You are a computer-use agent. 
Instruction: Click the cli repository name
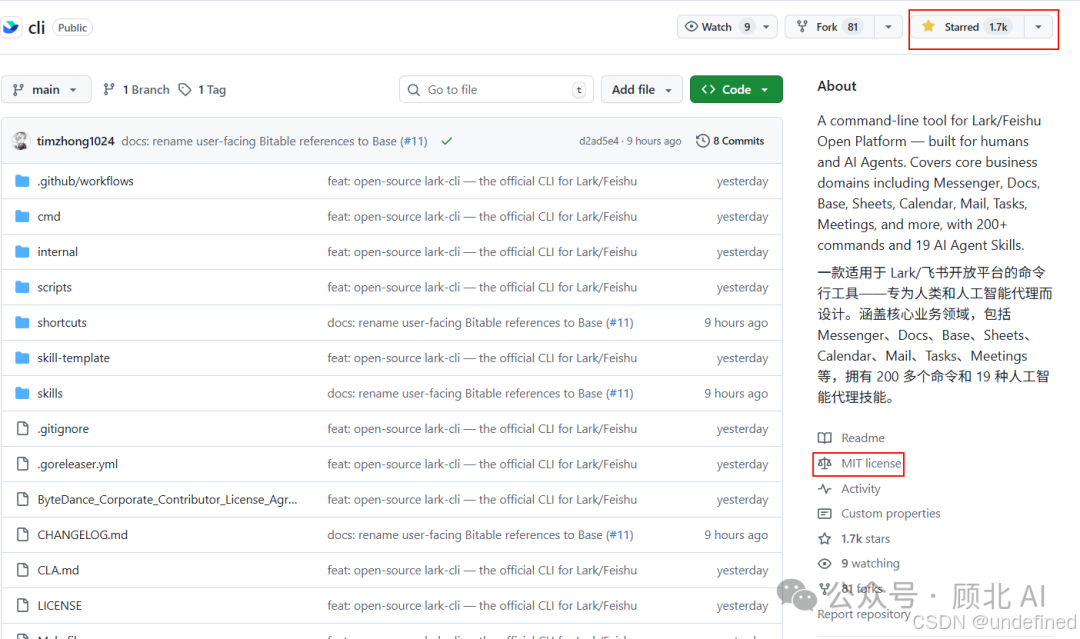(x=37, y=28)
